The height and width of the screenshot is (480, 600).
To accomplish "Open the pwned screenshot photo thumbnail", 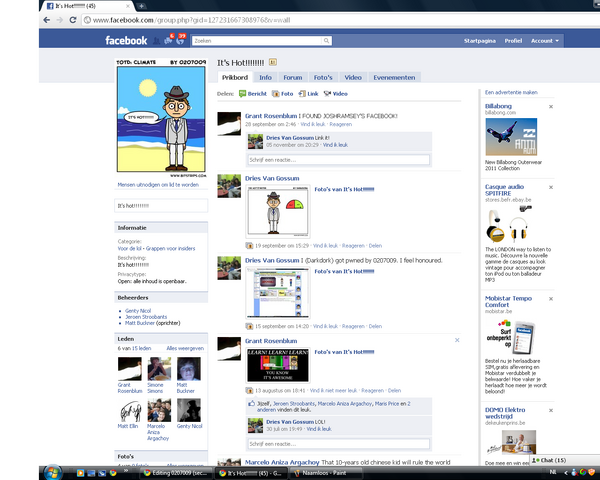I will tap(278, 293).
